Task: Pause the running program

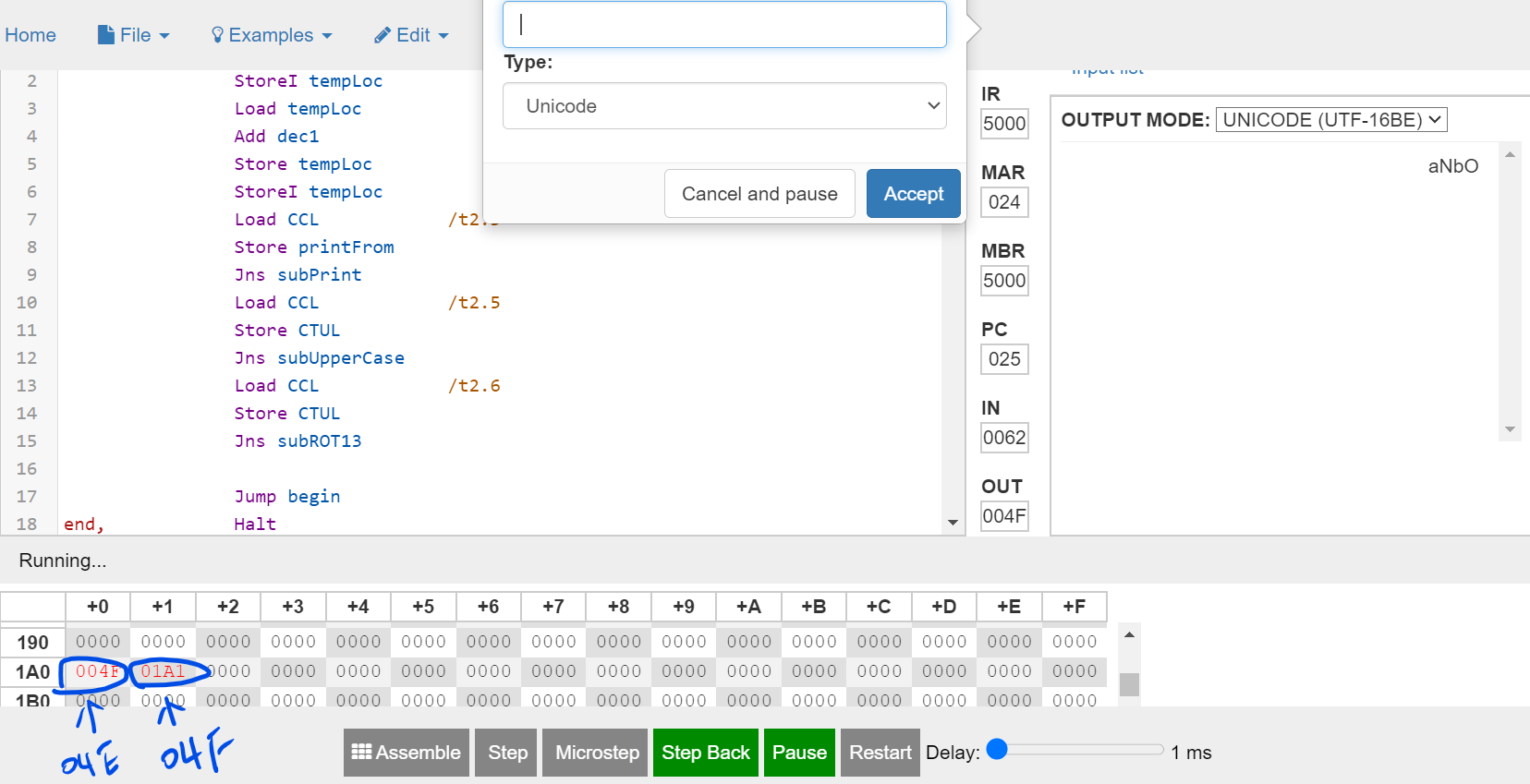Action: pyautogui.click(x=799, y=753)
